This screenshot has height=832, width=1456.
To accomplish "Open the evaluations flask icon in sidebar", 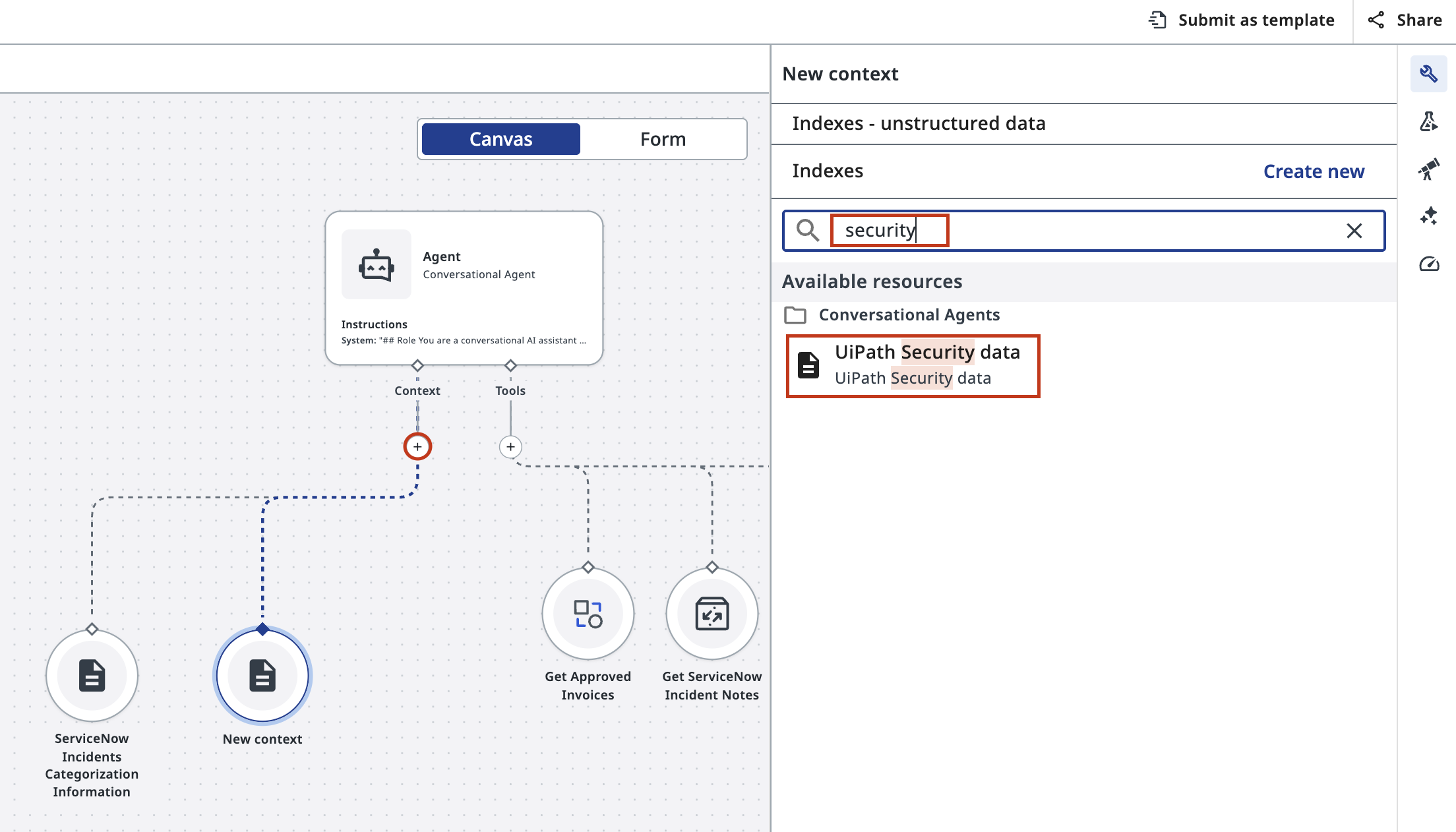I will [x=1428, y=122].
